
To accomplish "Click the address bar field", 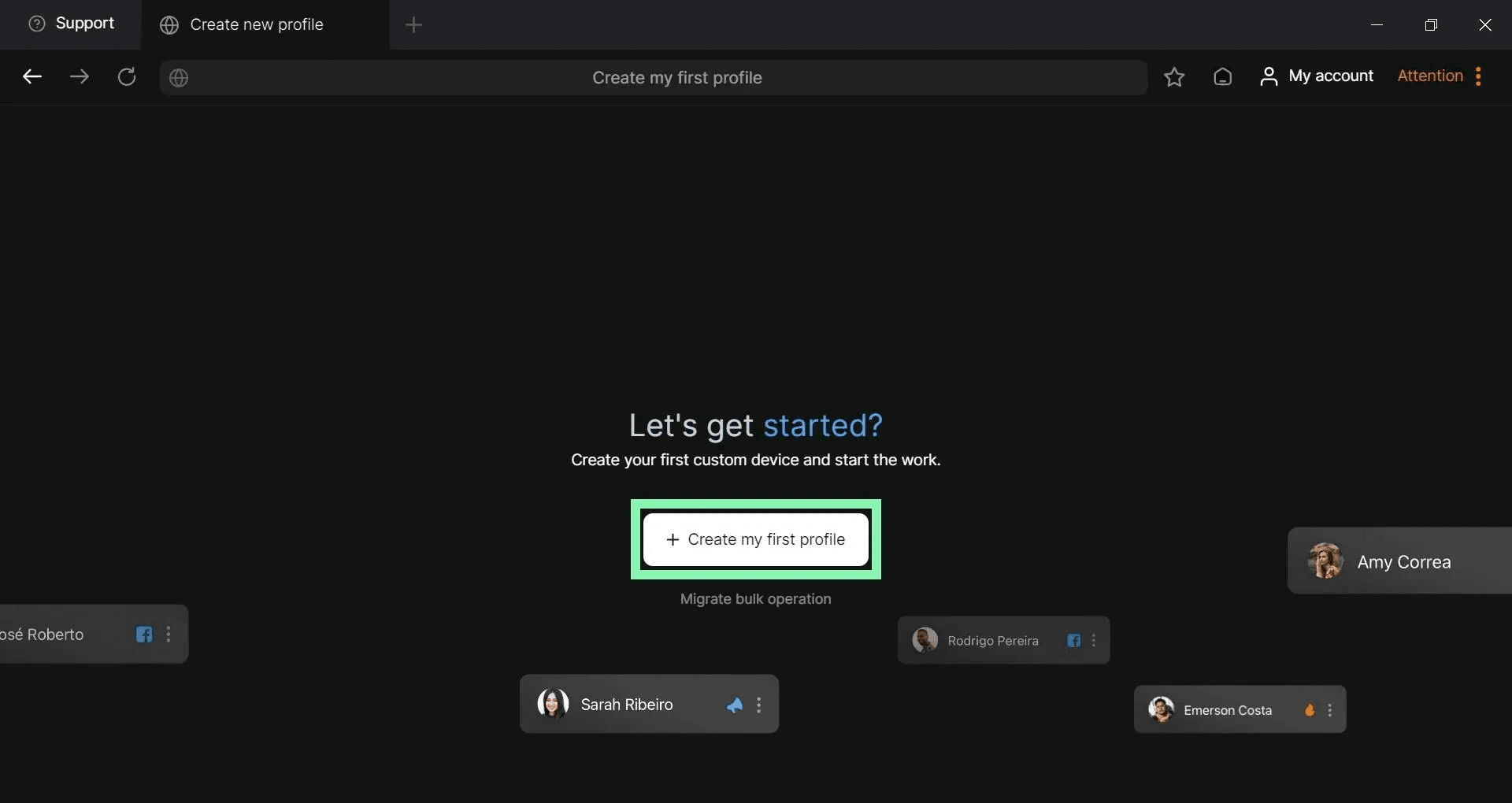I will 653,78.
